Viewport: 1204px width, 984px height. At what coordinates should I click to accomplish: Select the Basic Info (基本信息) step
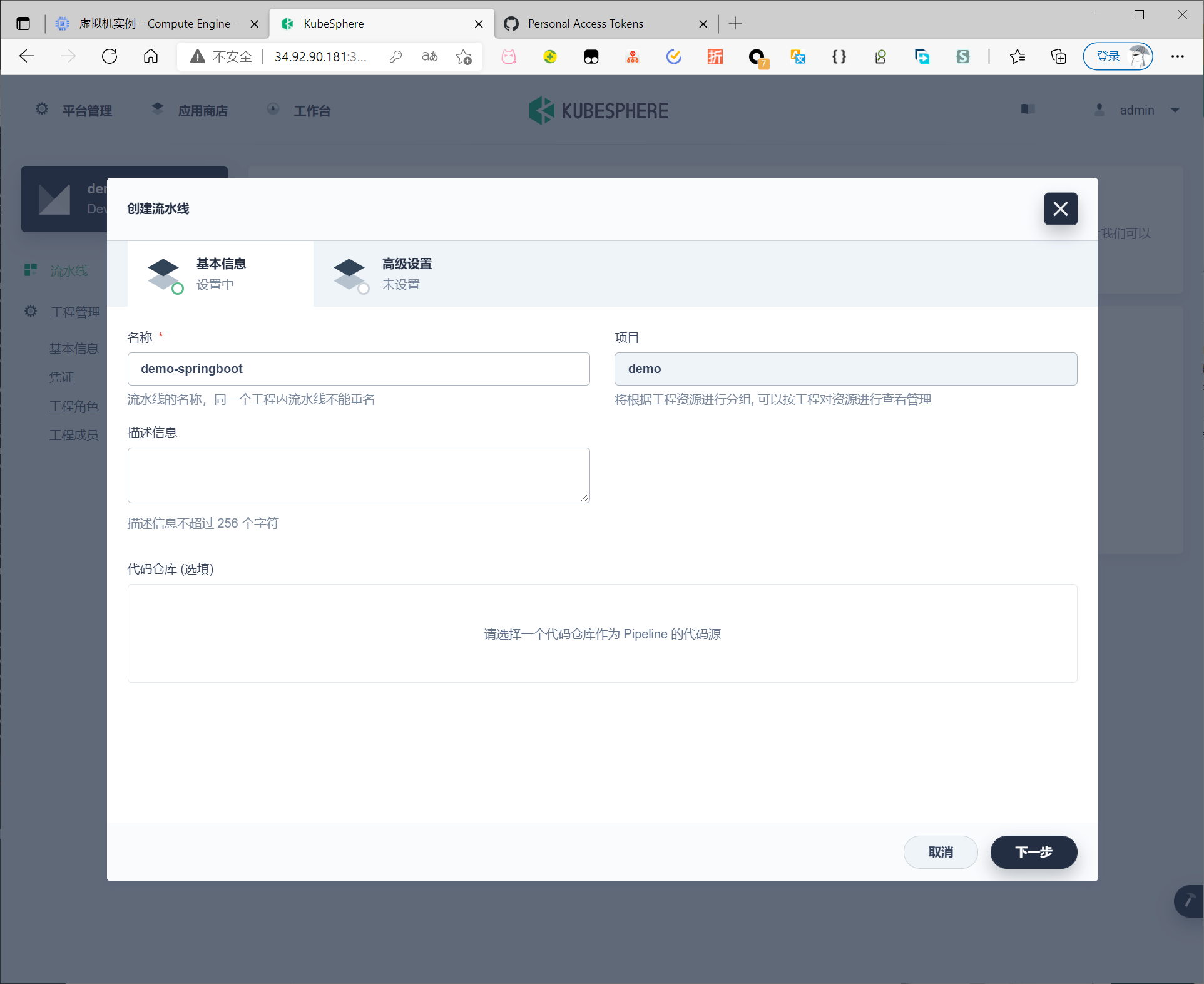(220, 274)
